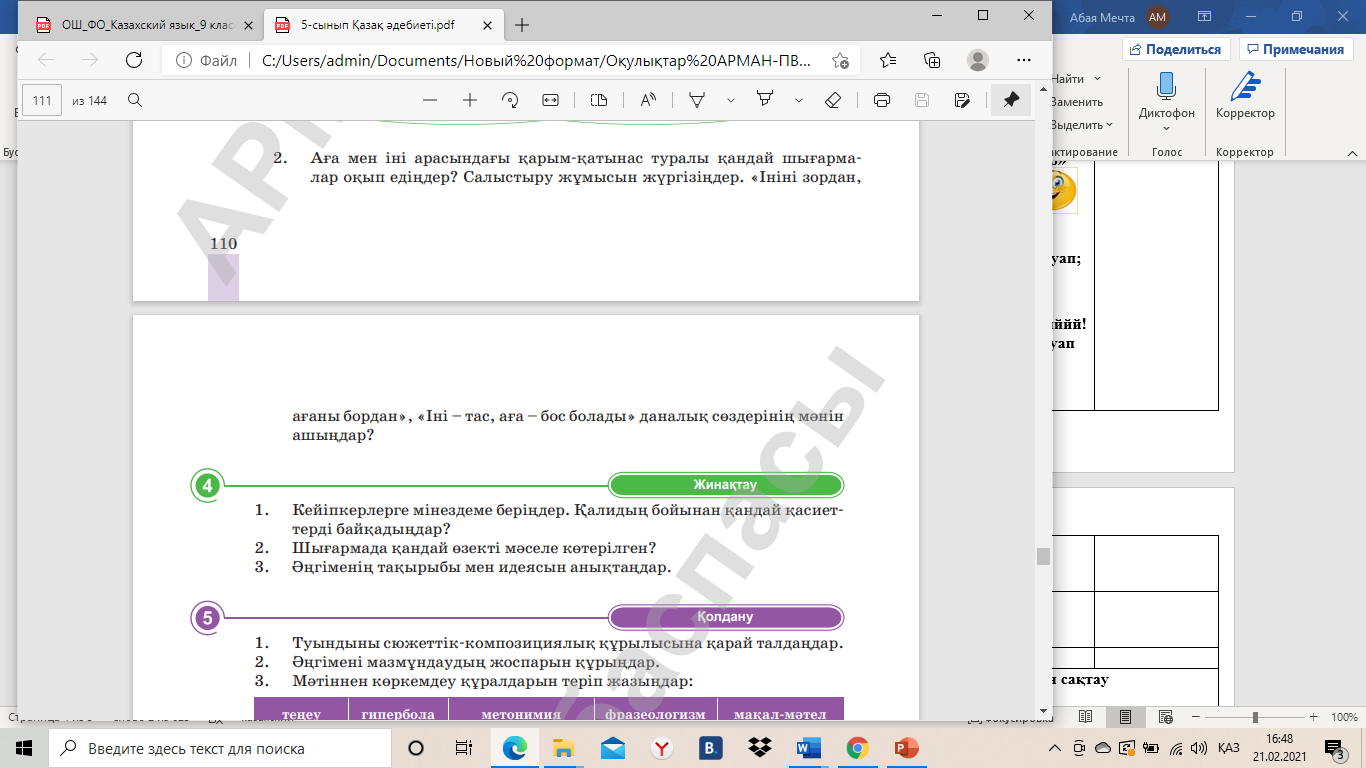
Task: Open Cortana circle in taskbar
Action: click(x=416, y=748)
